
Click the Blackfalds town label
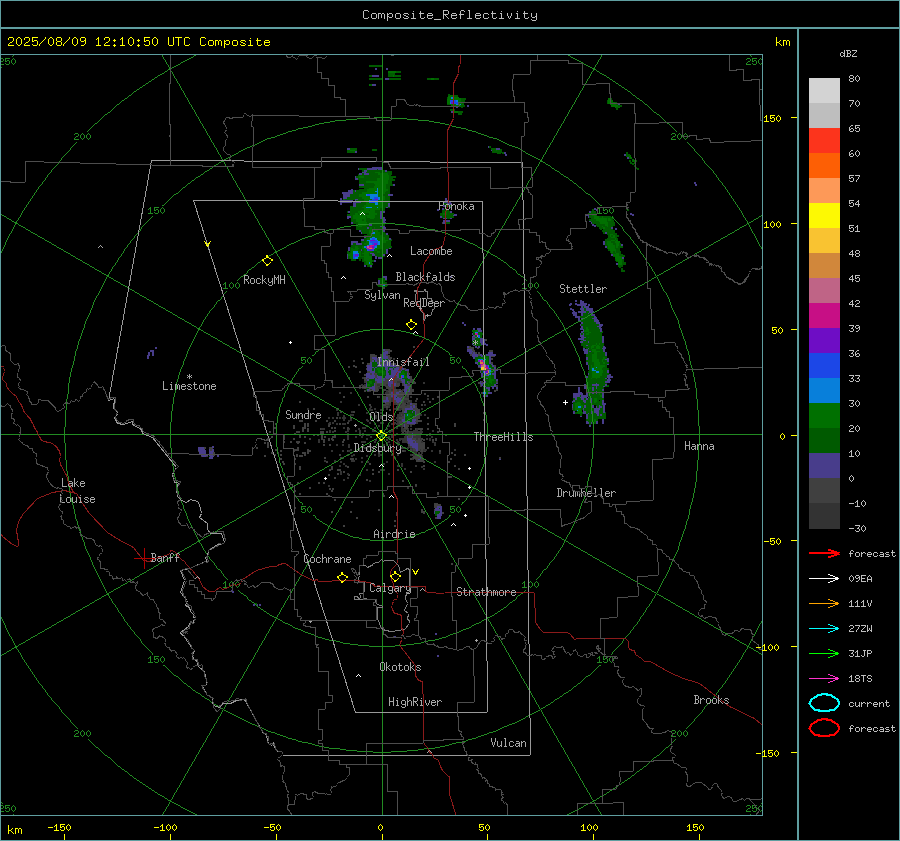point(425,277)
